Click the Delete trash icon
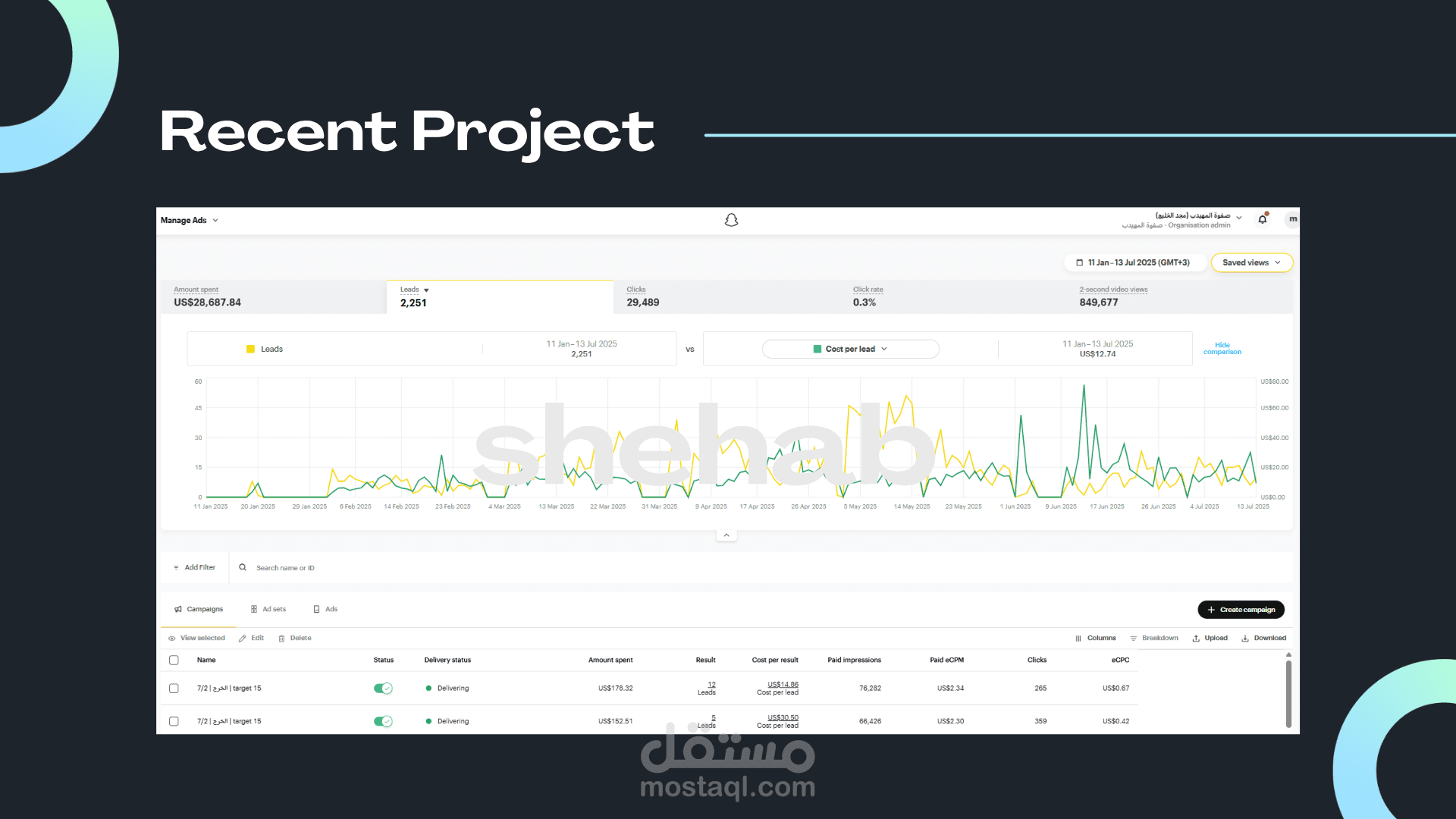Screen dimensions: 1456x819 pyautogui.click(x=281, y=639)
